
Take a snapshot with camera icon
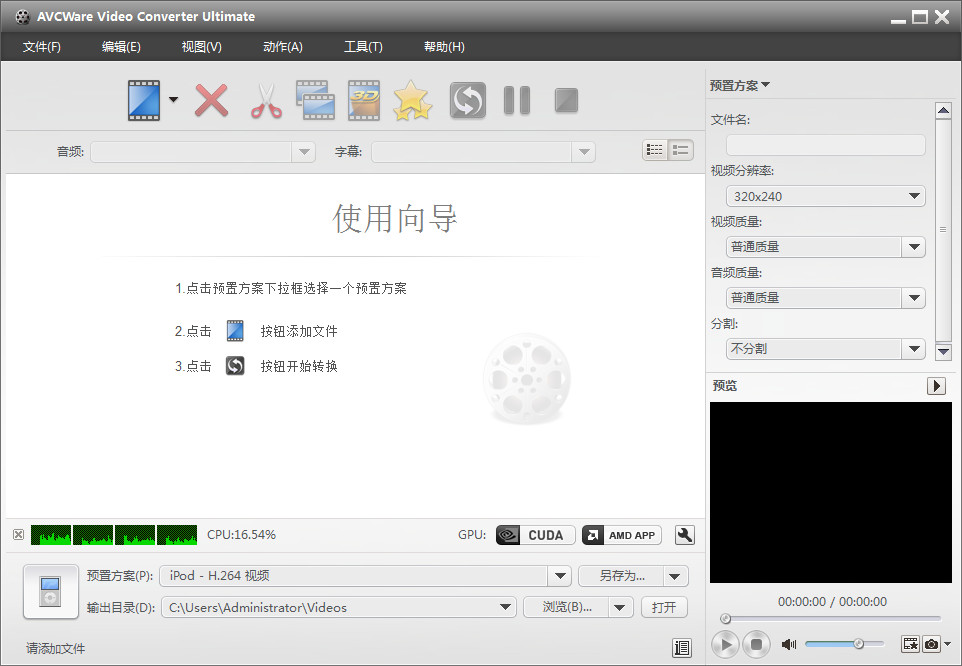click(x=931, y=644)
